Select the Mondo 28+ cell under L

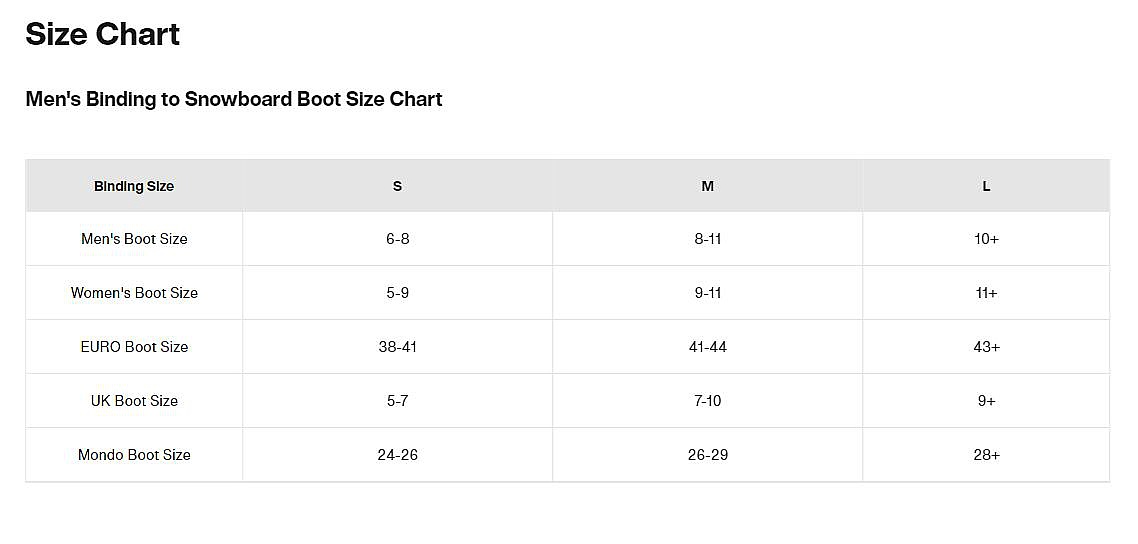(986, 455)
